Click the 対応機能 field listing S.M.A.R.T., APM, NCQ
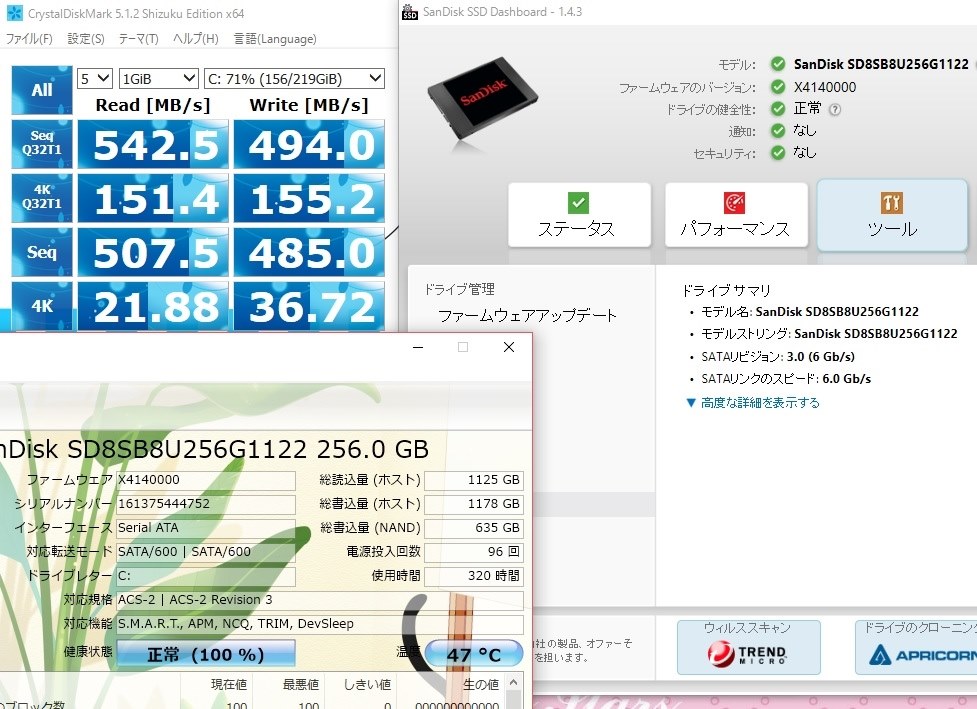The image size is (977, 709). click(x=320, y=624)
